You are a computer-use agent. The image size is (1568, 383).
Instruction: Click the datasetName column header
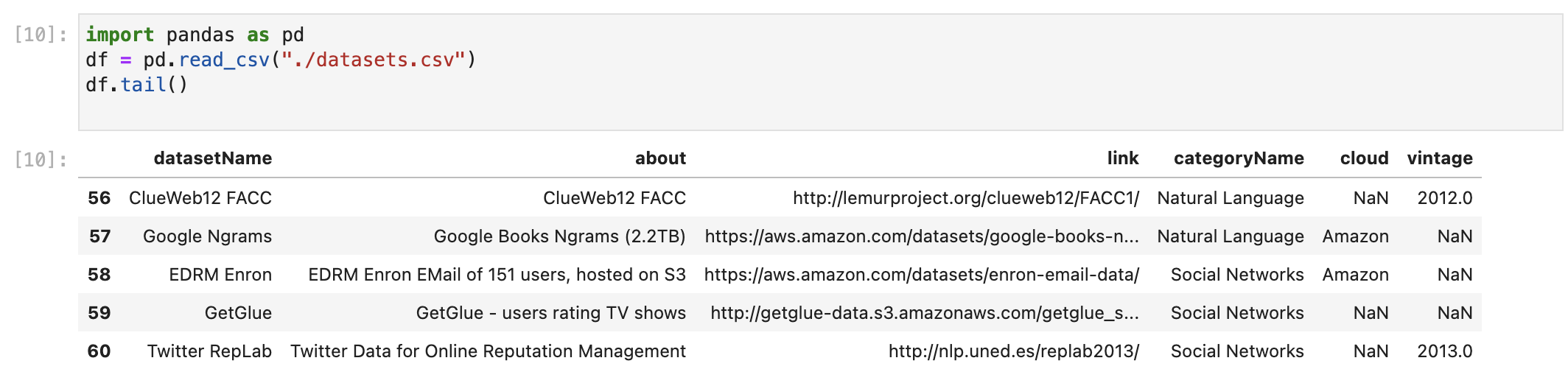pyautogui.click(x=213, y=158)
